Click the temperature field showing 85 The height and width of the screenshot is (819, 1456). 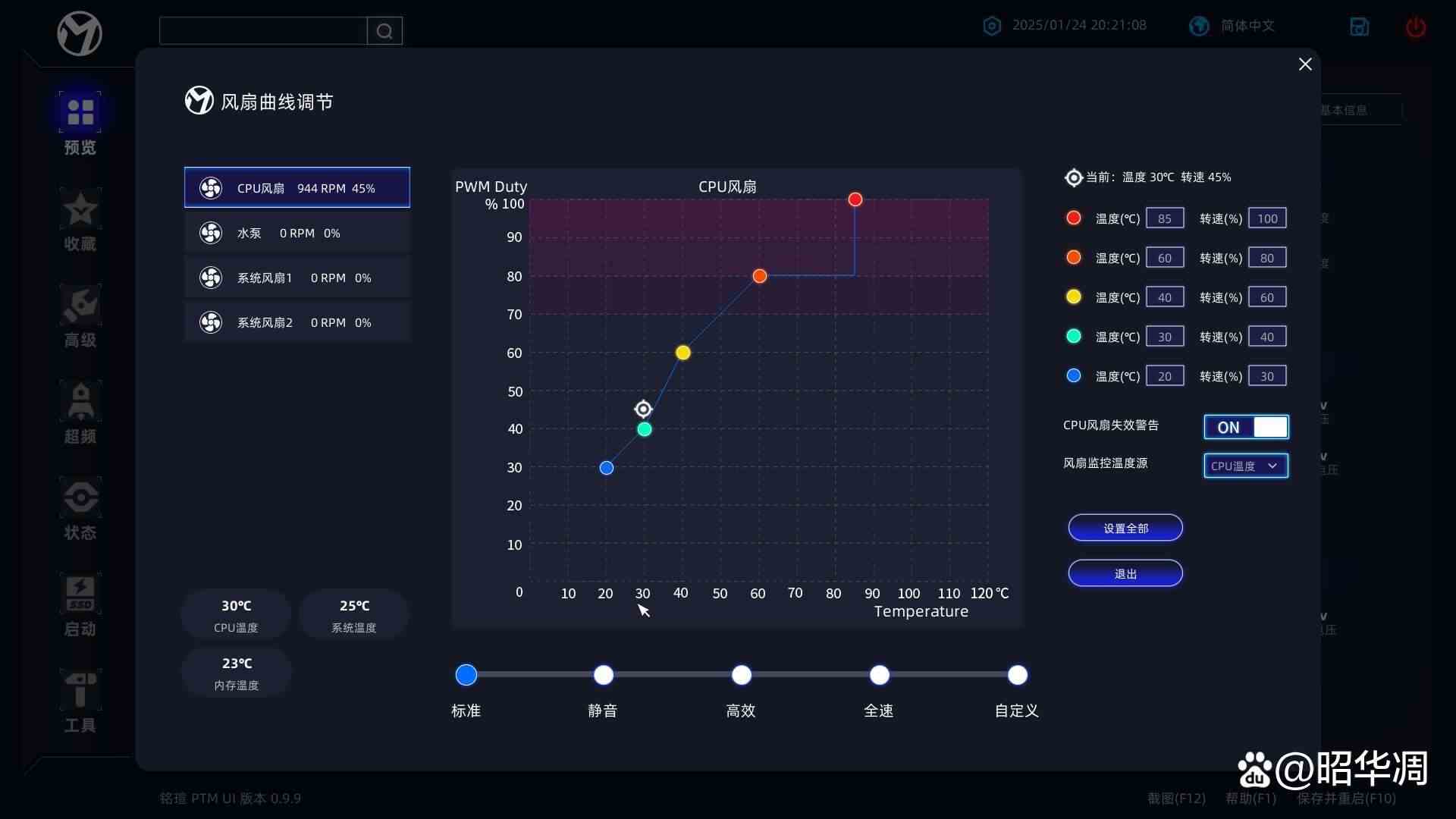click(x=1165, y=218)
